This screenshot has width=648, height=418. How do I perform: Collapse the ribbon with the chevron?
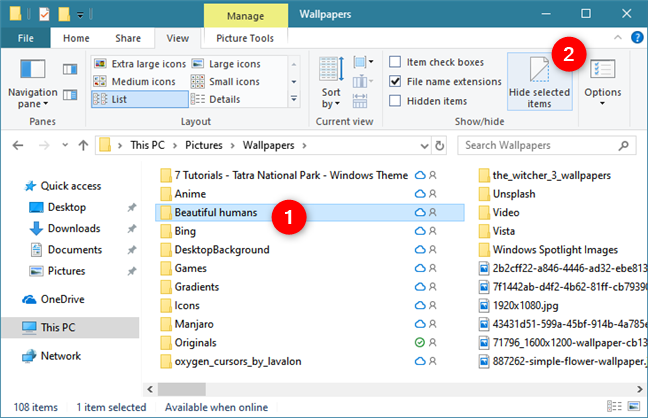pos(617,37)
